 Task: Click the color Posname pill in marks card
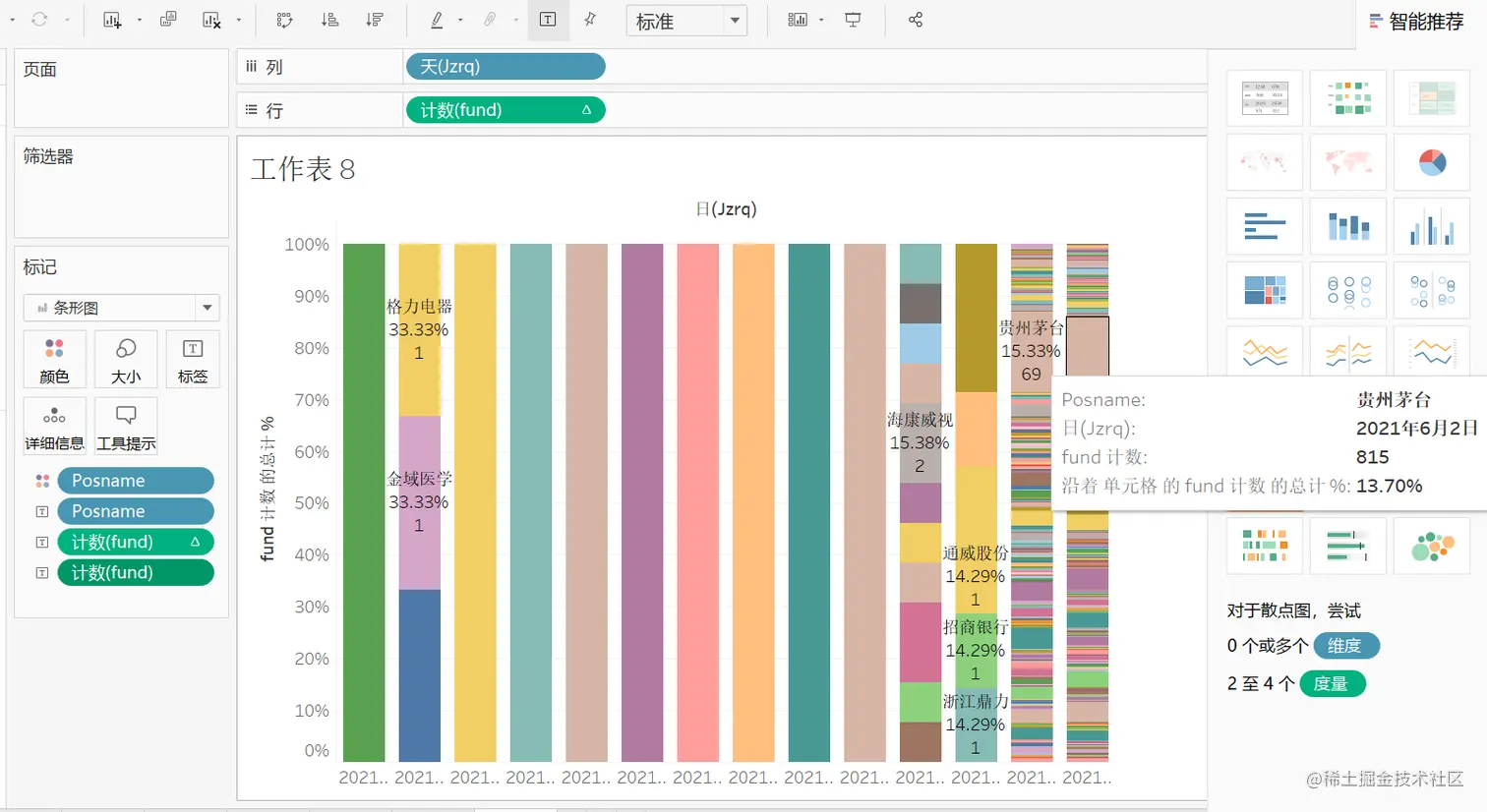136,481
